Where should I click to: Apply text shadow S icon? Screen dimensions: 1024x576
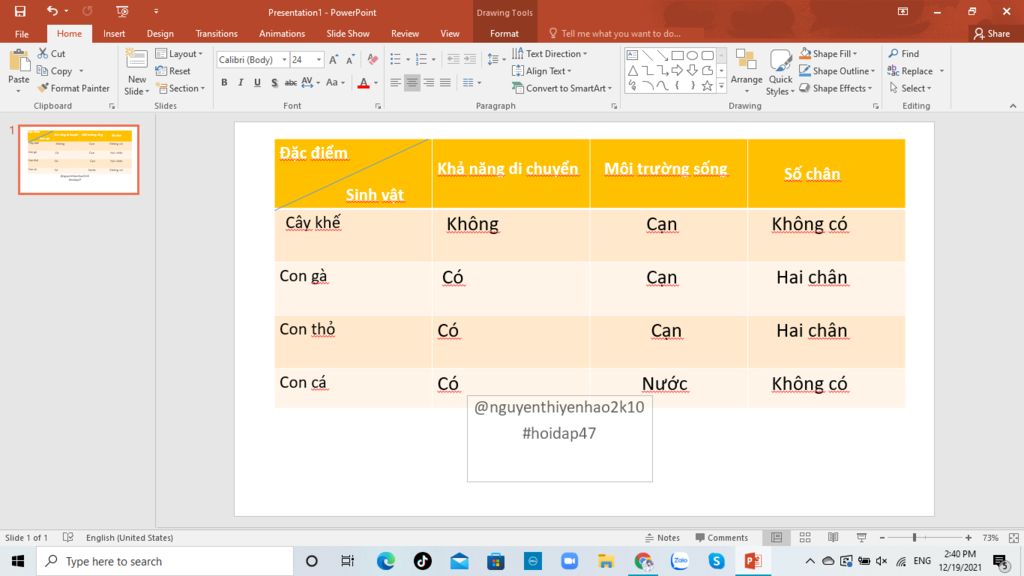tap(274, 83)
